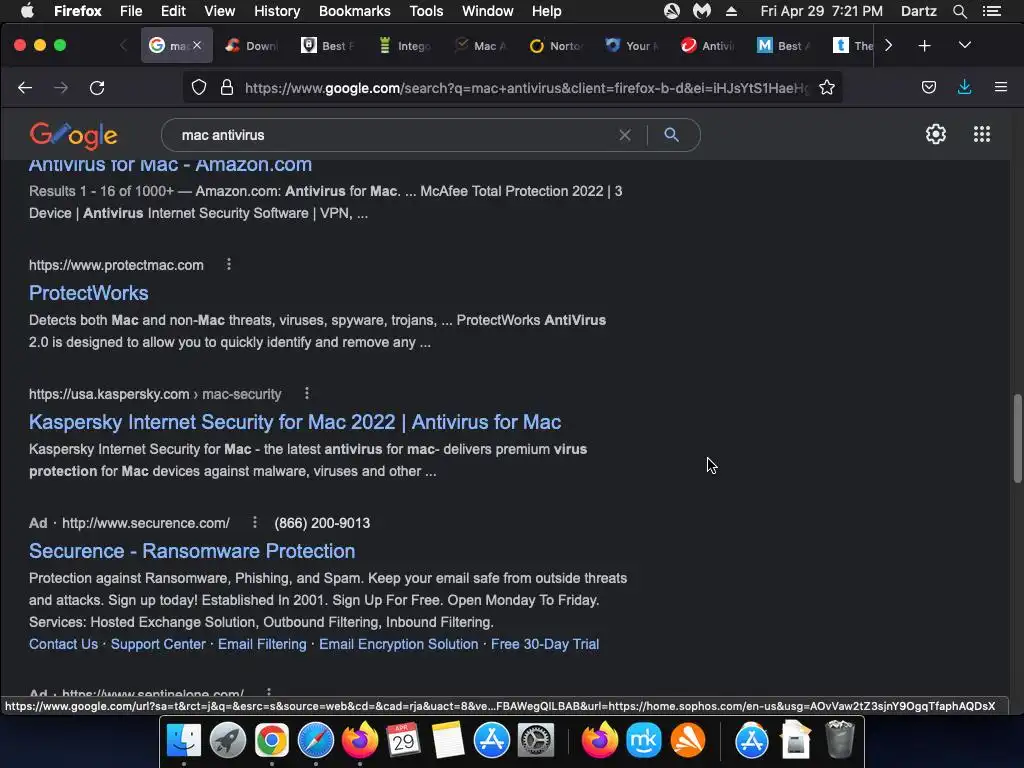Open the Google apps grid
Screen dimensions: 1024x768
point(982,134)
